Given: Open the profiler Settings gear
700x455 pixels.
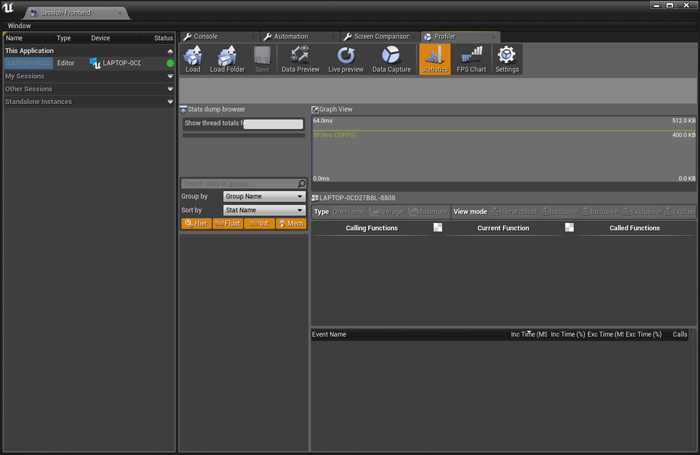Looking at the screenshot, I should click(507, 59).
